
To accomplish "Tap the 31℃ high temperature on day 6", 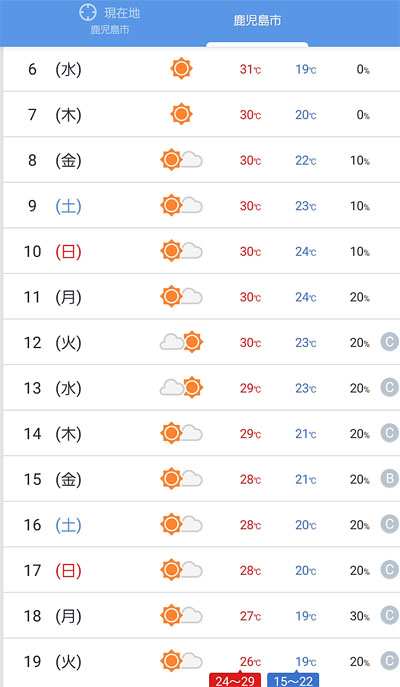I will (x=251, y=69).
